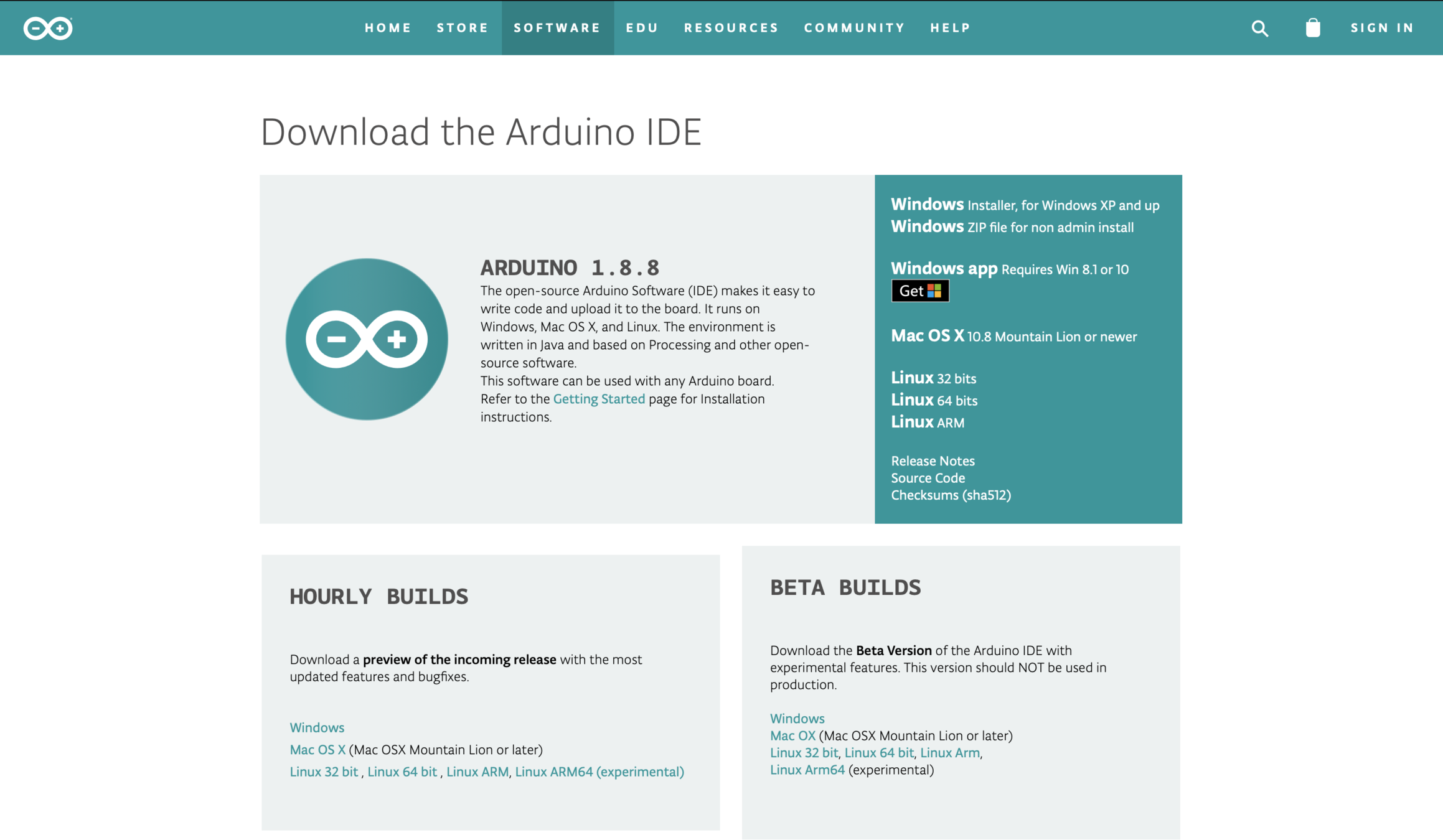
Task: Open the STORE menu item
Action: 463,28
